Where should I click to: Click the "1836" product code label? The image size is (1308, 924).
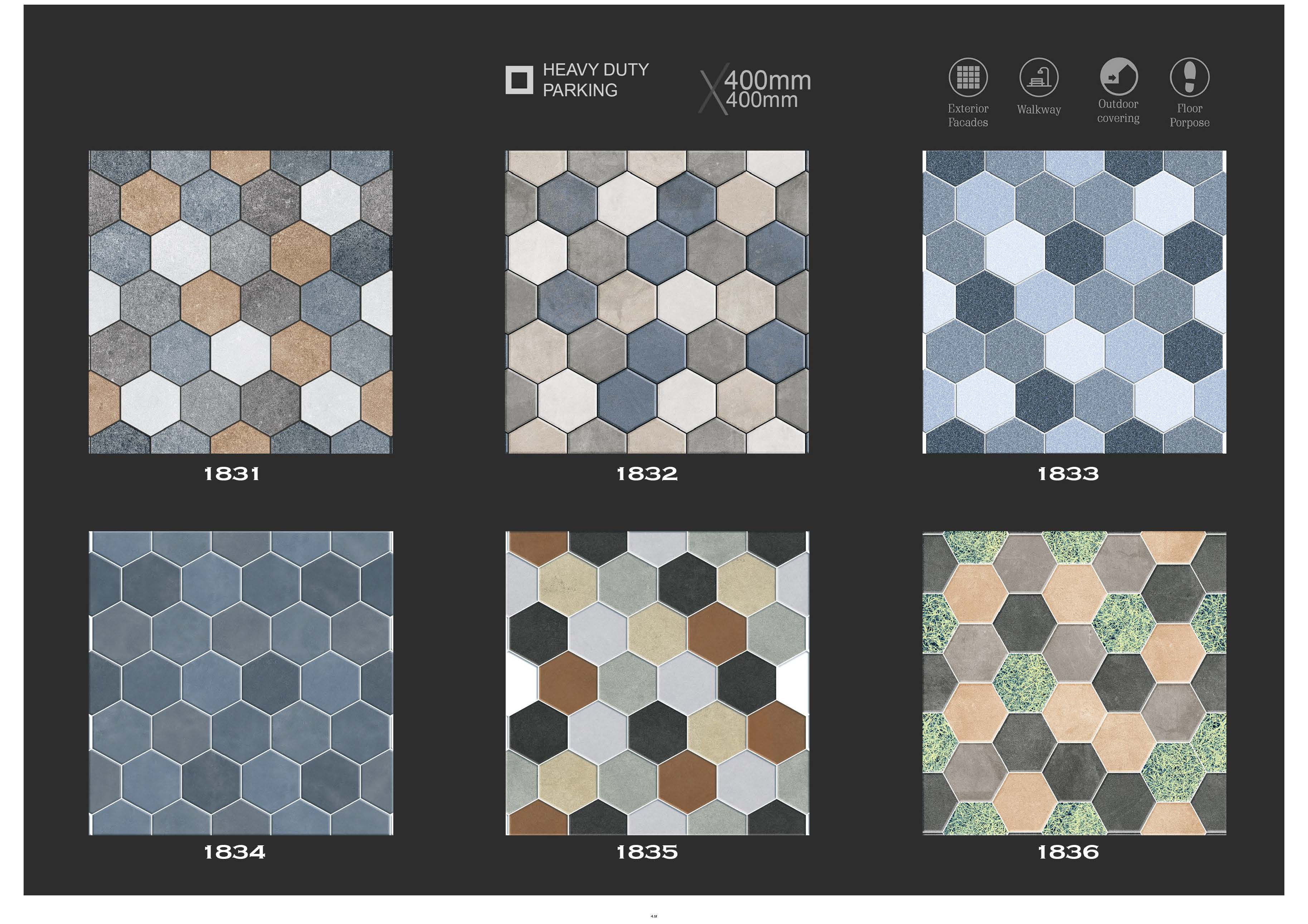point(1068,852)
